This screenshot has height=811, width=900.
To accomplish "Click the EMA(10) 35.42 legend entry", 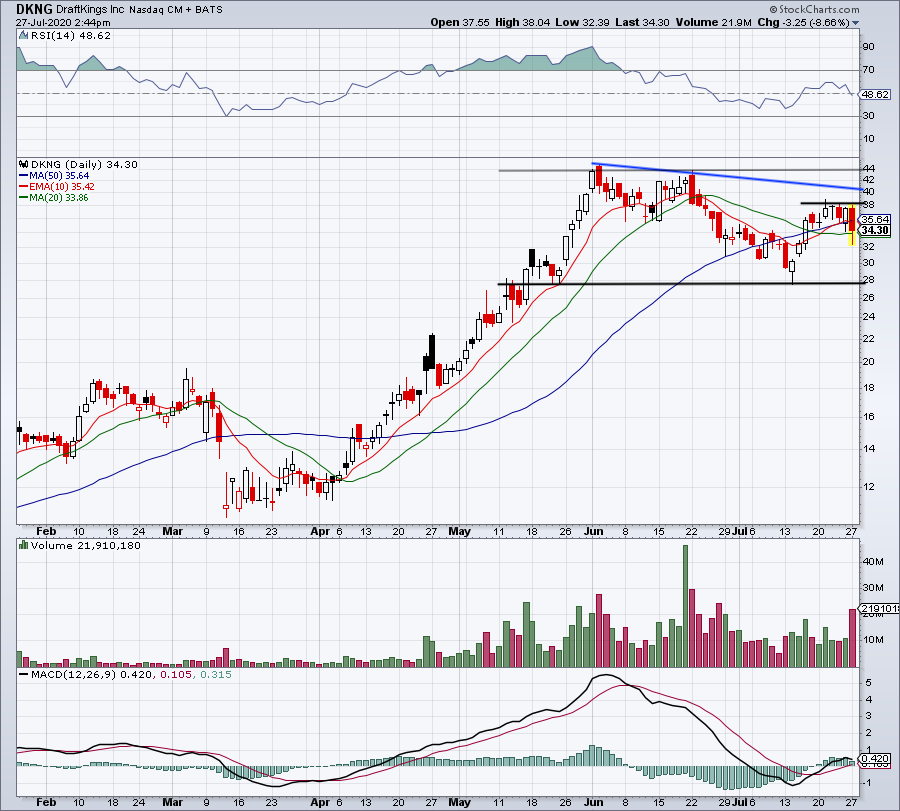I will coord(62,187).
